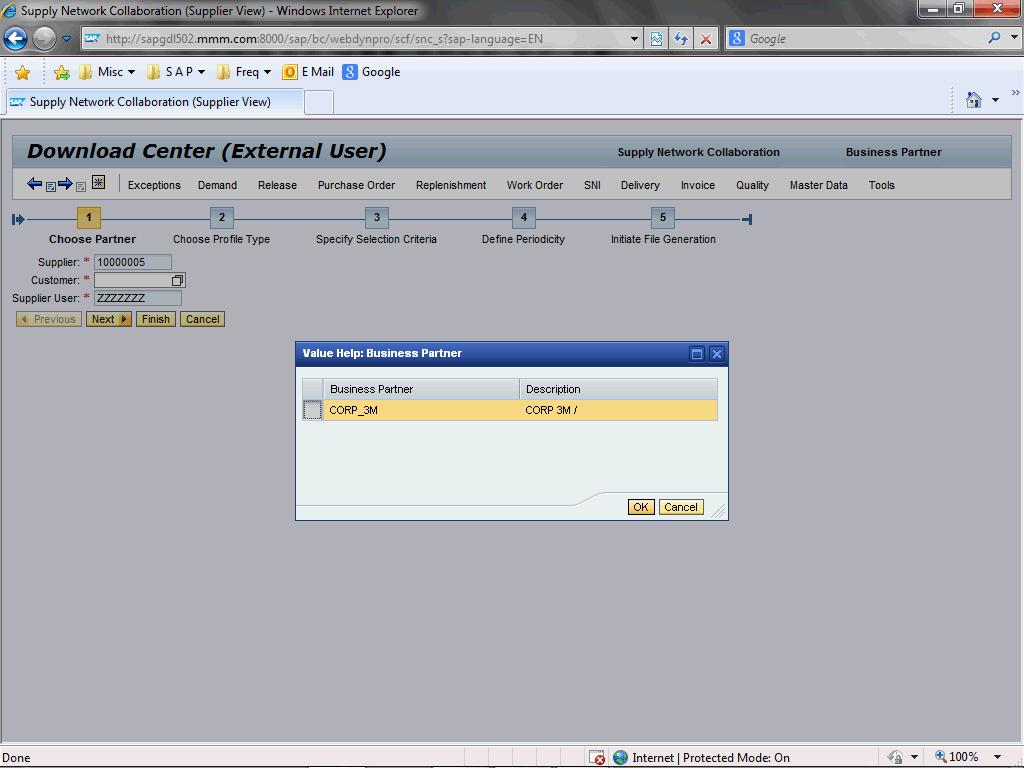The image size is (1024, 768).
Task: Click the SAP navigate forward blue arrow
Action: click(65, 184)
